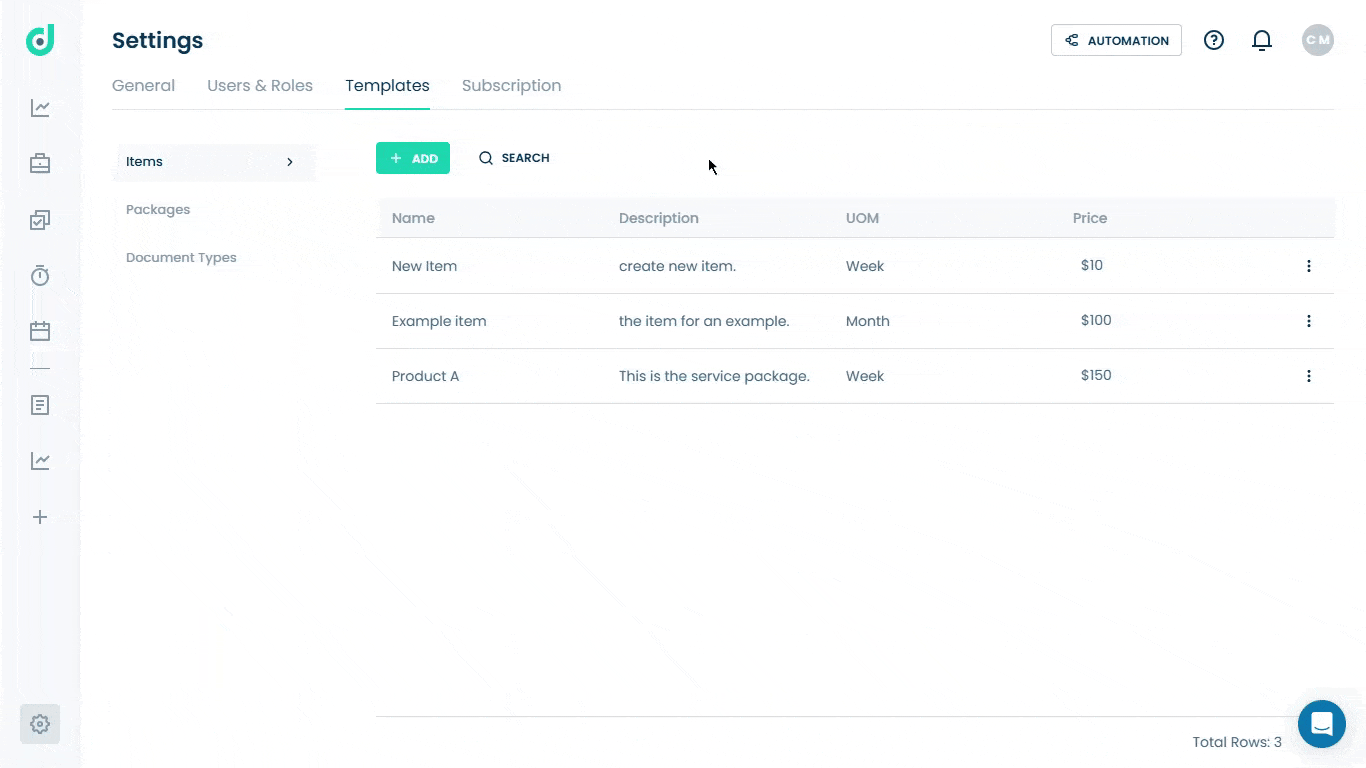This screenshot has height=768, width=1366.
Task: Open the checklist tasks sidebar icon
Action: pyautogui.click(x=40, y=220)
